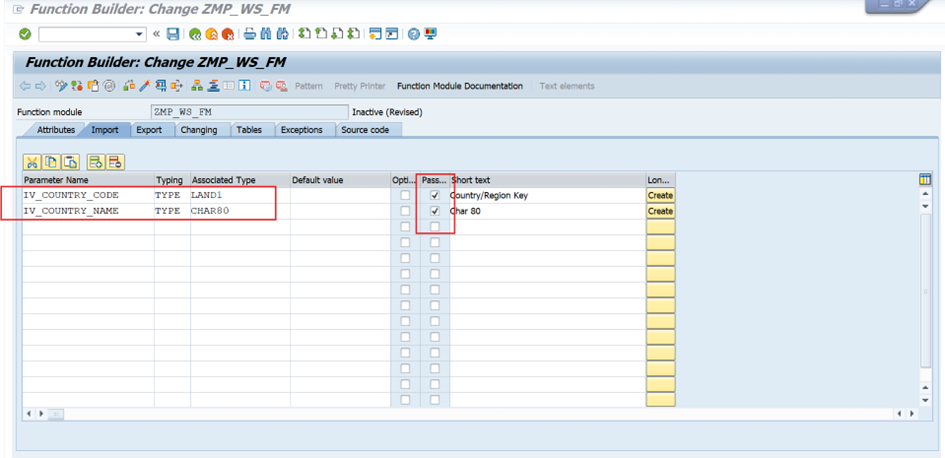945x458 pixels.
Task: Click the Pattern button
Action: click(309, 86)
